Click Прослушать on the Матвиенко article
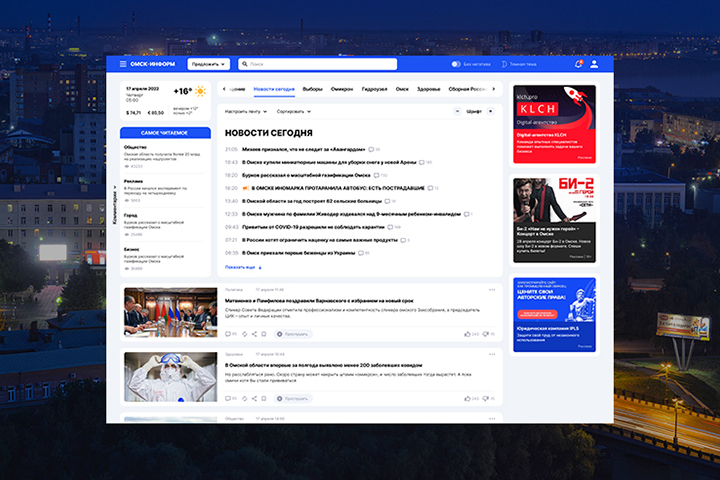This screenshot has height=480, width=720. (x=293, y=334)
